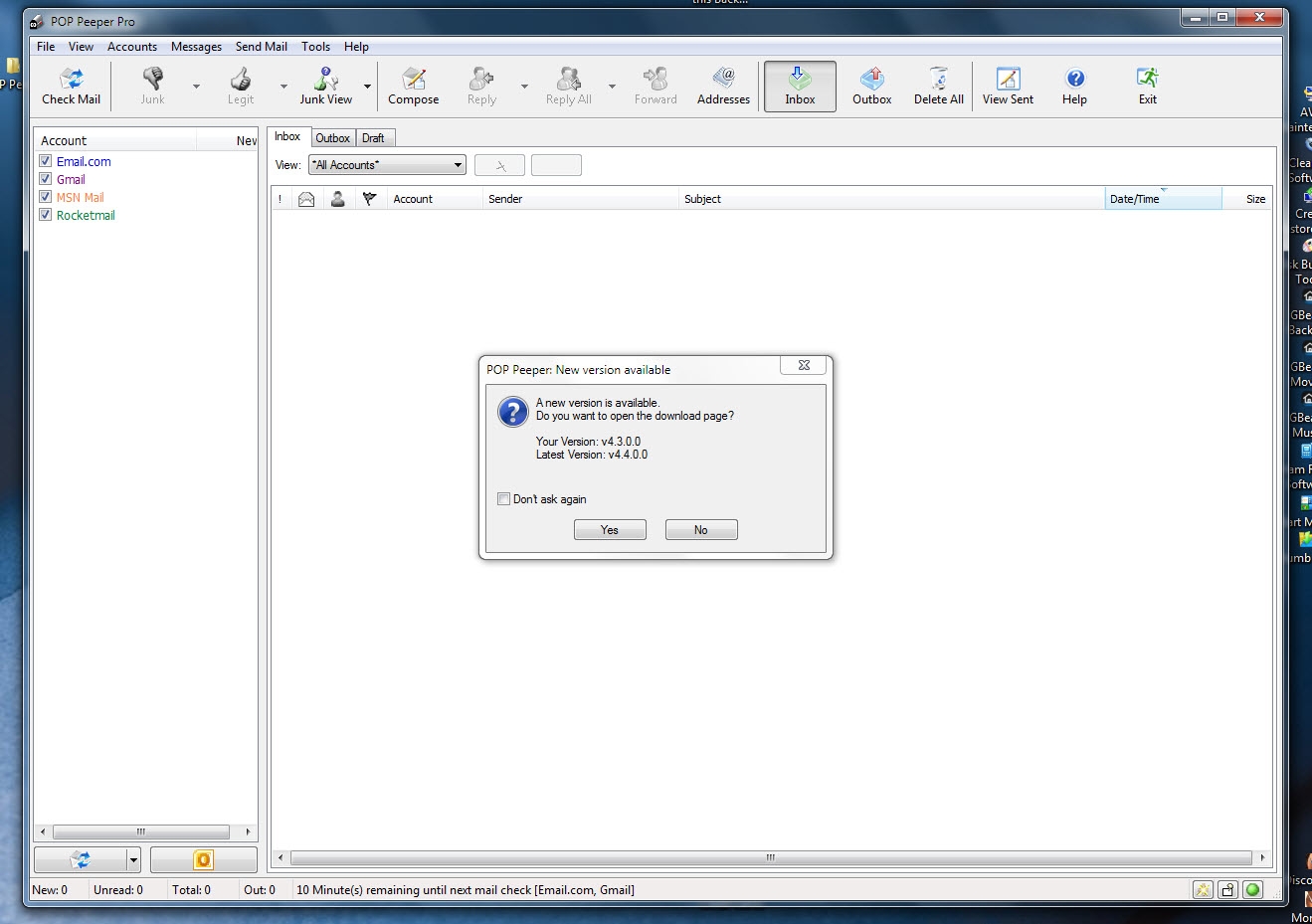
Task: Select MSN Mail account in list
Action: point(80,197)
